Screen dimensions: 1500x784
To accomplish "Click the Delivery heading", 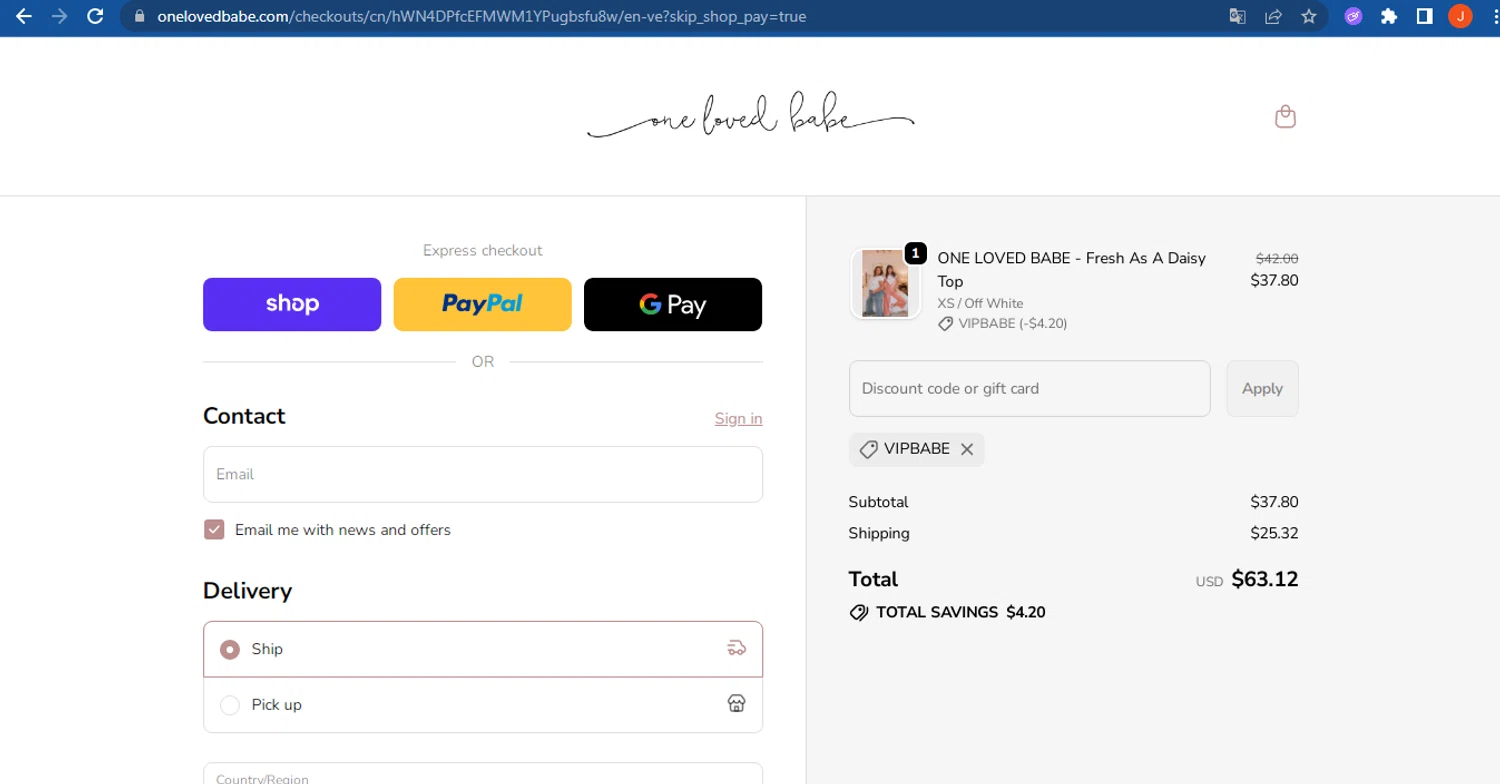I will (248, 591).
